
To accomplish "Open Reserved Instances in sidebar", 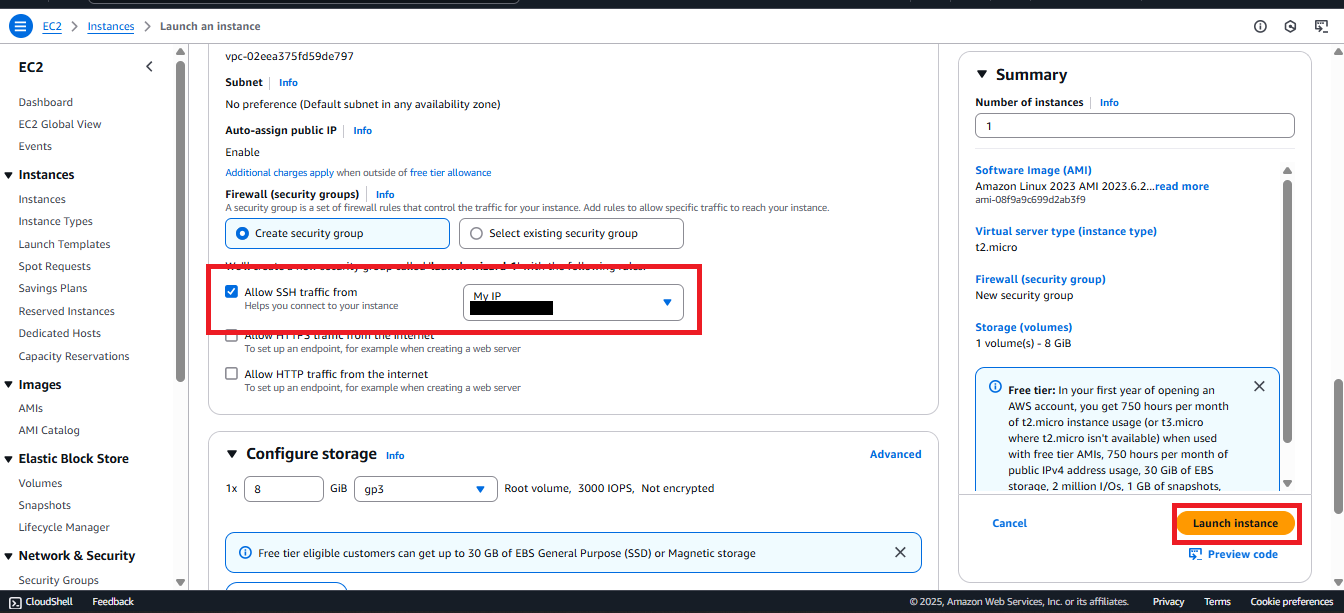I will (x=67, y=311).
